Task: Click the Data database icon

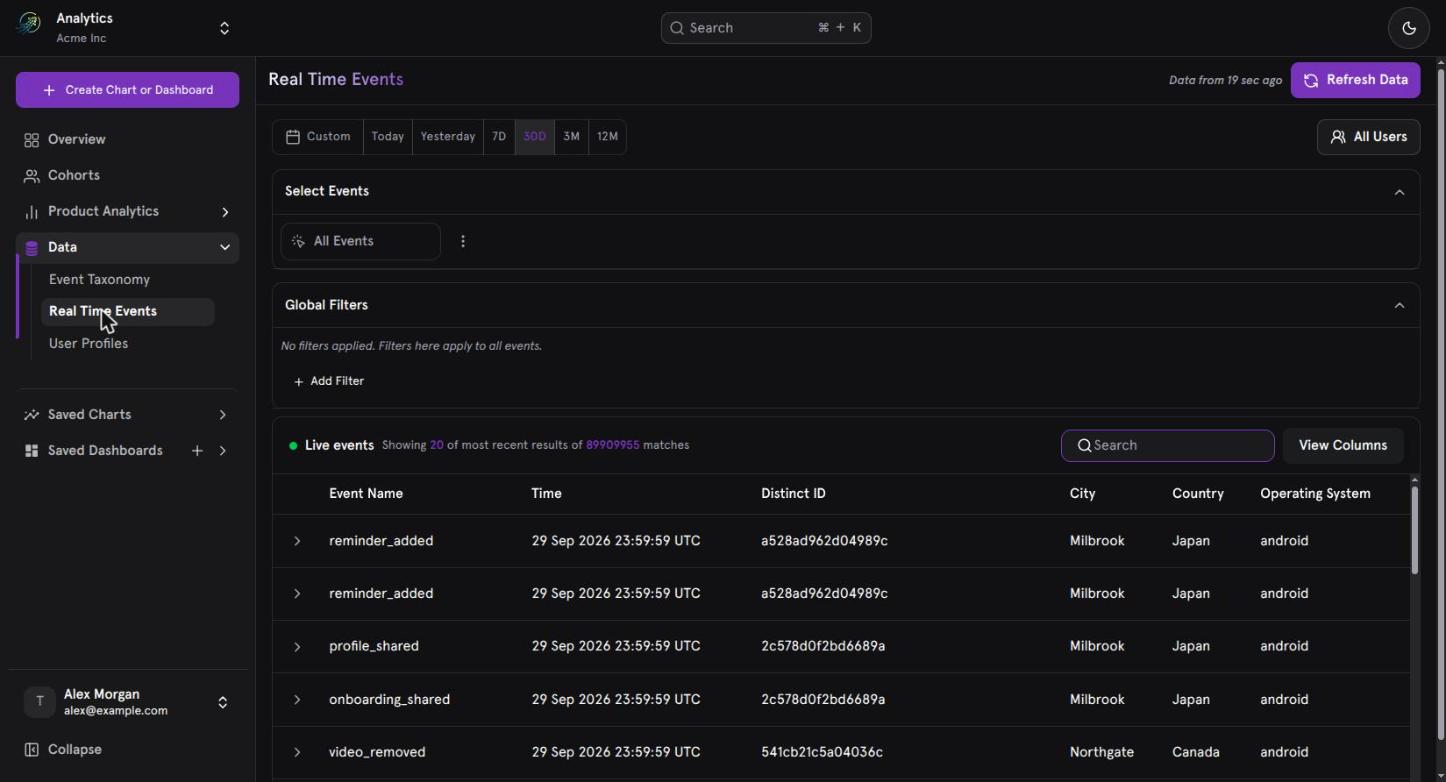Action: pos(32,248)
